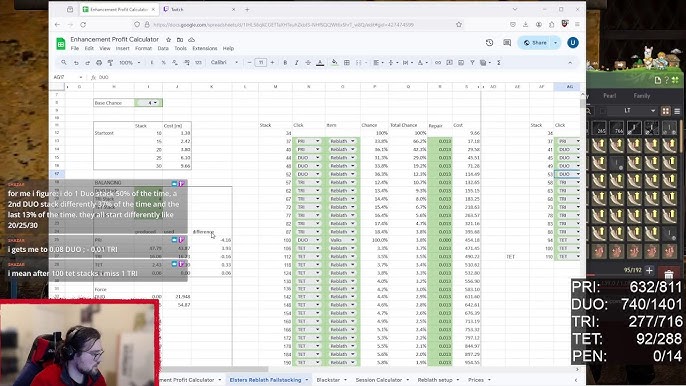The image size is (686, 386).
Task: Insert a chart from the toolbar
Action: click(461, 63)
